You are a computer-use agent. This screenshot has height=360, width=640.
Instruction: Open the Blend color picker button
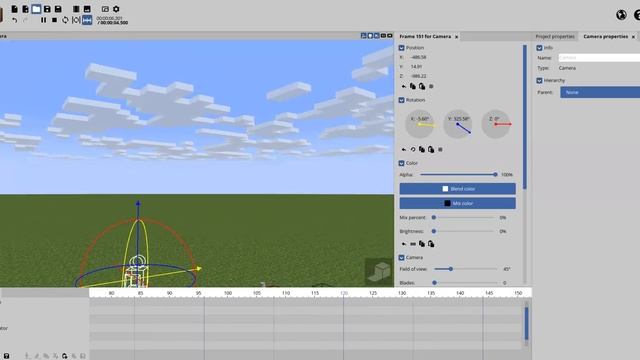458,189
